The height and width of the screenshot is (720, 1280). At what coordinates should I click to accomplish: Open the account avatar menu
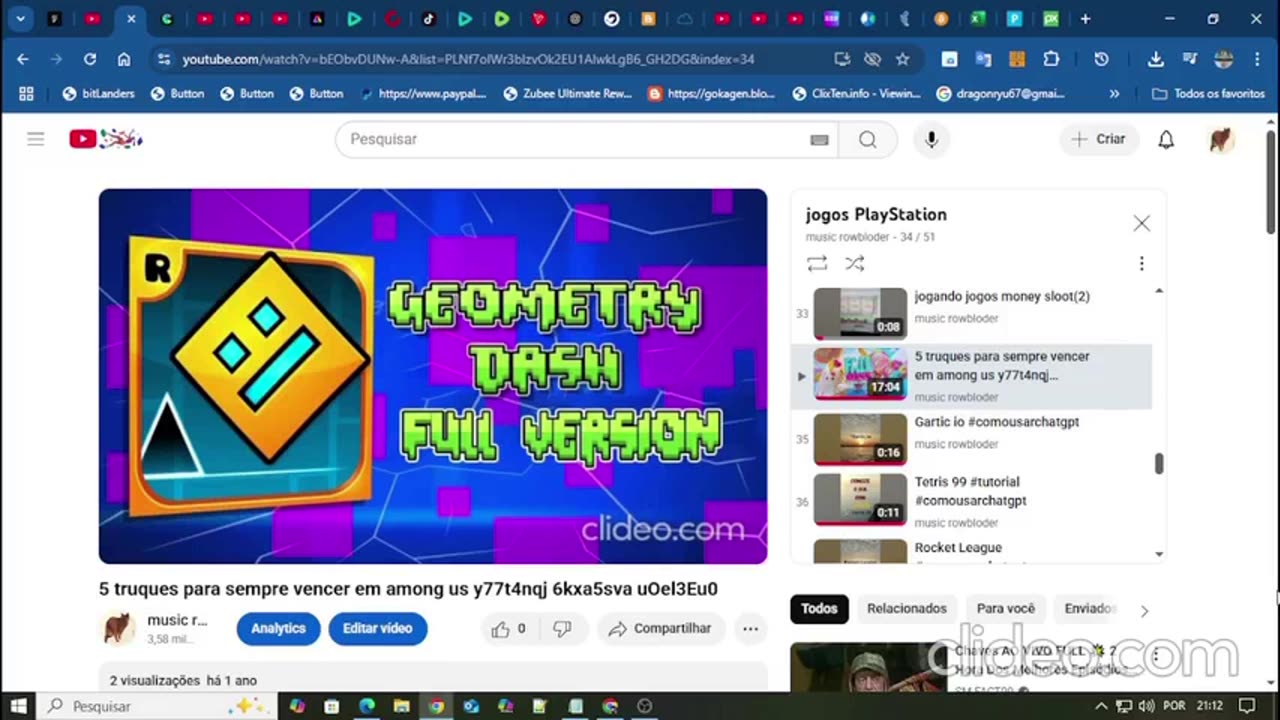pyautogui.click(x=1221, y=139)
